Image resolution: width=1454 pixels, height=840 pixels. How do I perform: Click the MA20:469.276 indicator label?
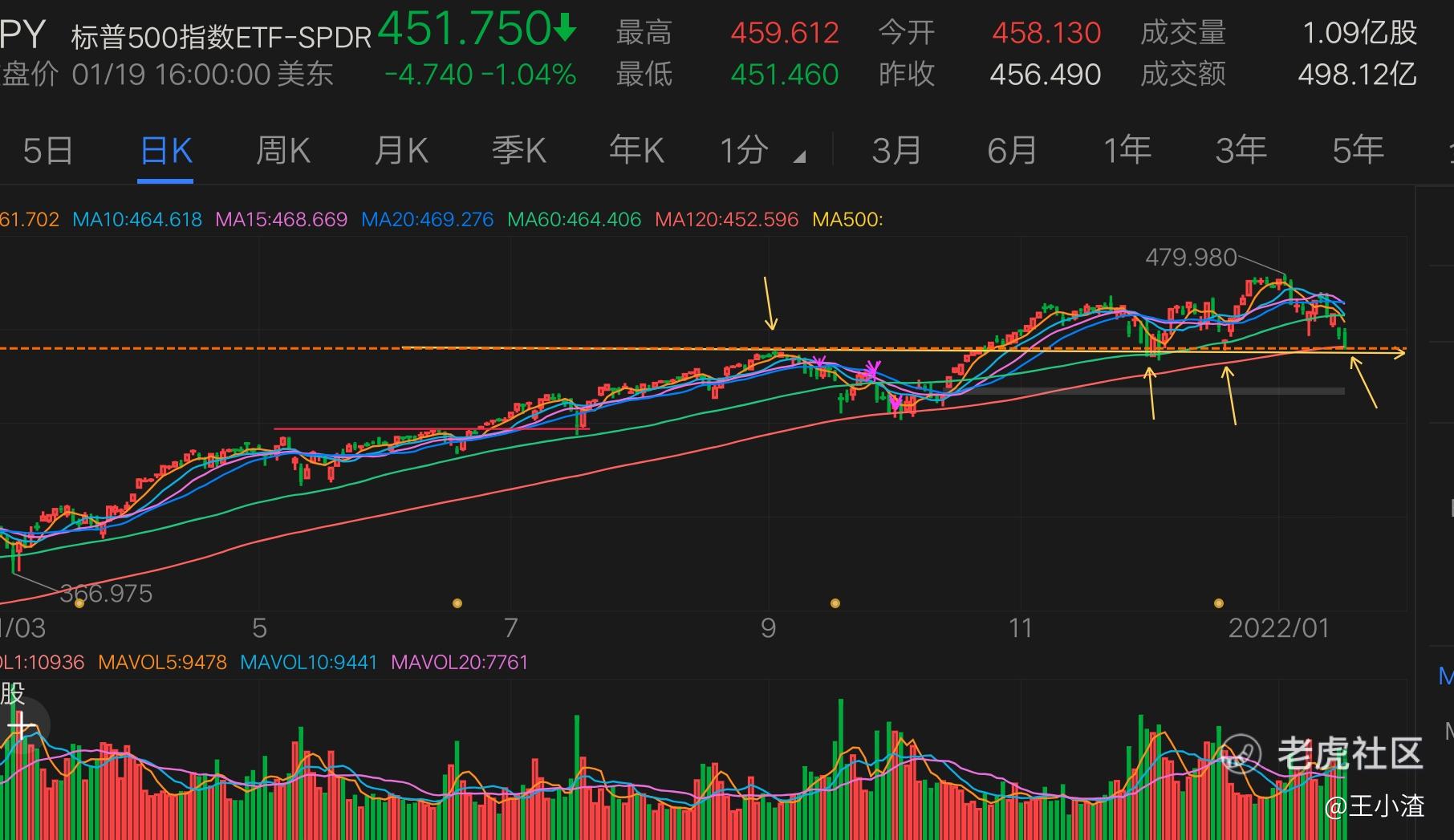[x=427, y=220]
